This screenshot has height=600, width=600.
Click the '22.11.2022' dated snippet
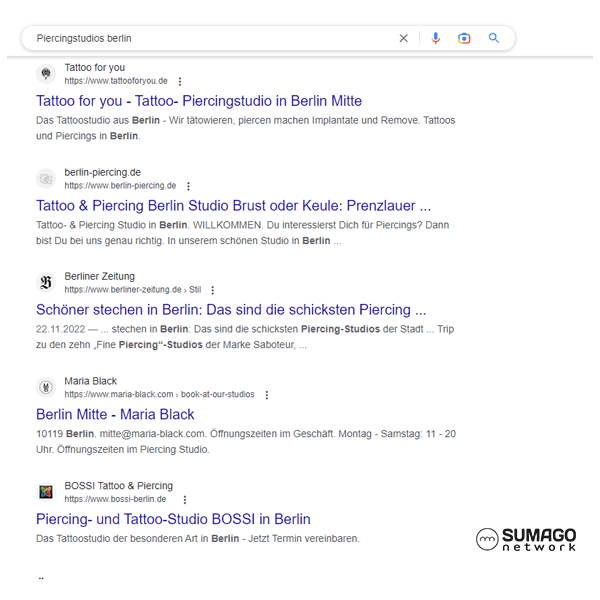point(245,337)
